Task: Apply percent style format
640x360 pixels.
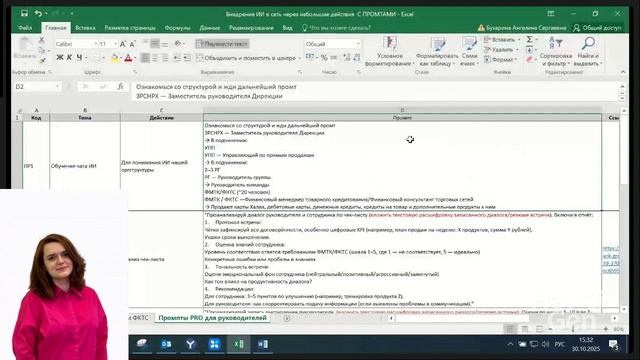Action: (x=324, y=58)
